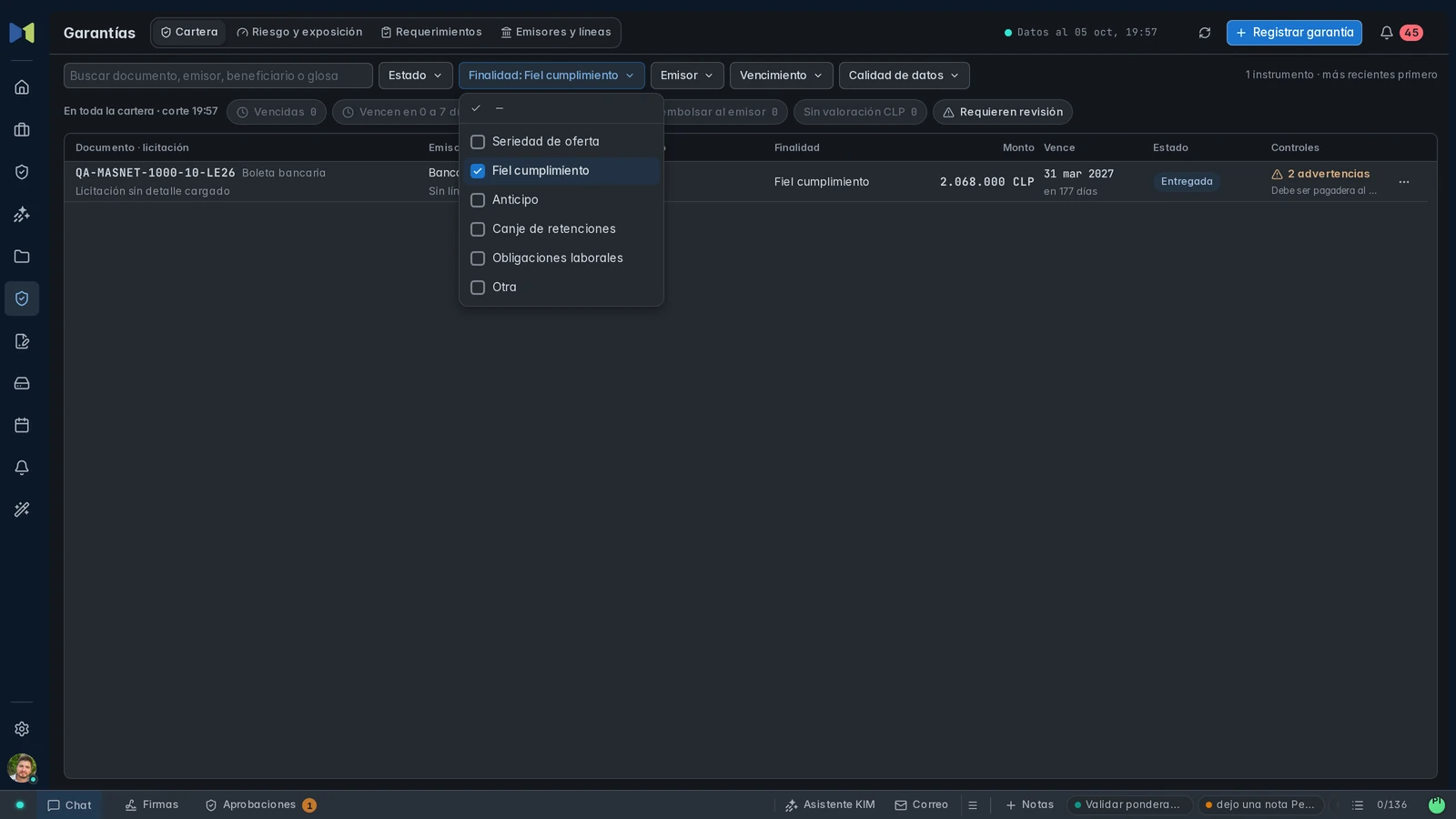
Task: Switch to the Requerimientos tab
Action: point(431,33)
